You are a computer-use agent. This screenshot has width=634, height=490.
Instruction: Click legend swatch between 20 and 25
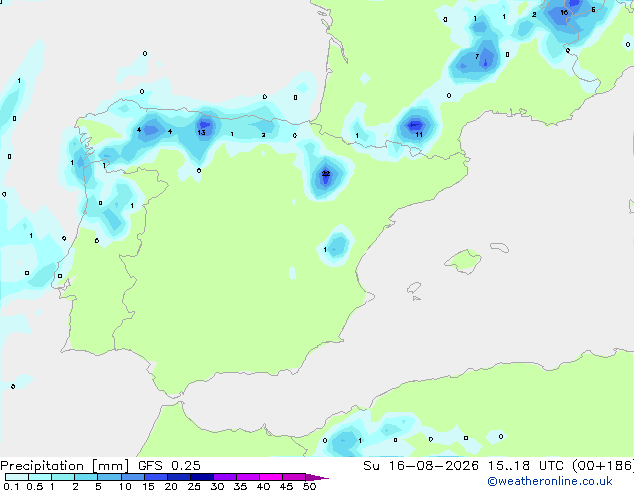(x=178, y=477)
